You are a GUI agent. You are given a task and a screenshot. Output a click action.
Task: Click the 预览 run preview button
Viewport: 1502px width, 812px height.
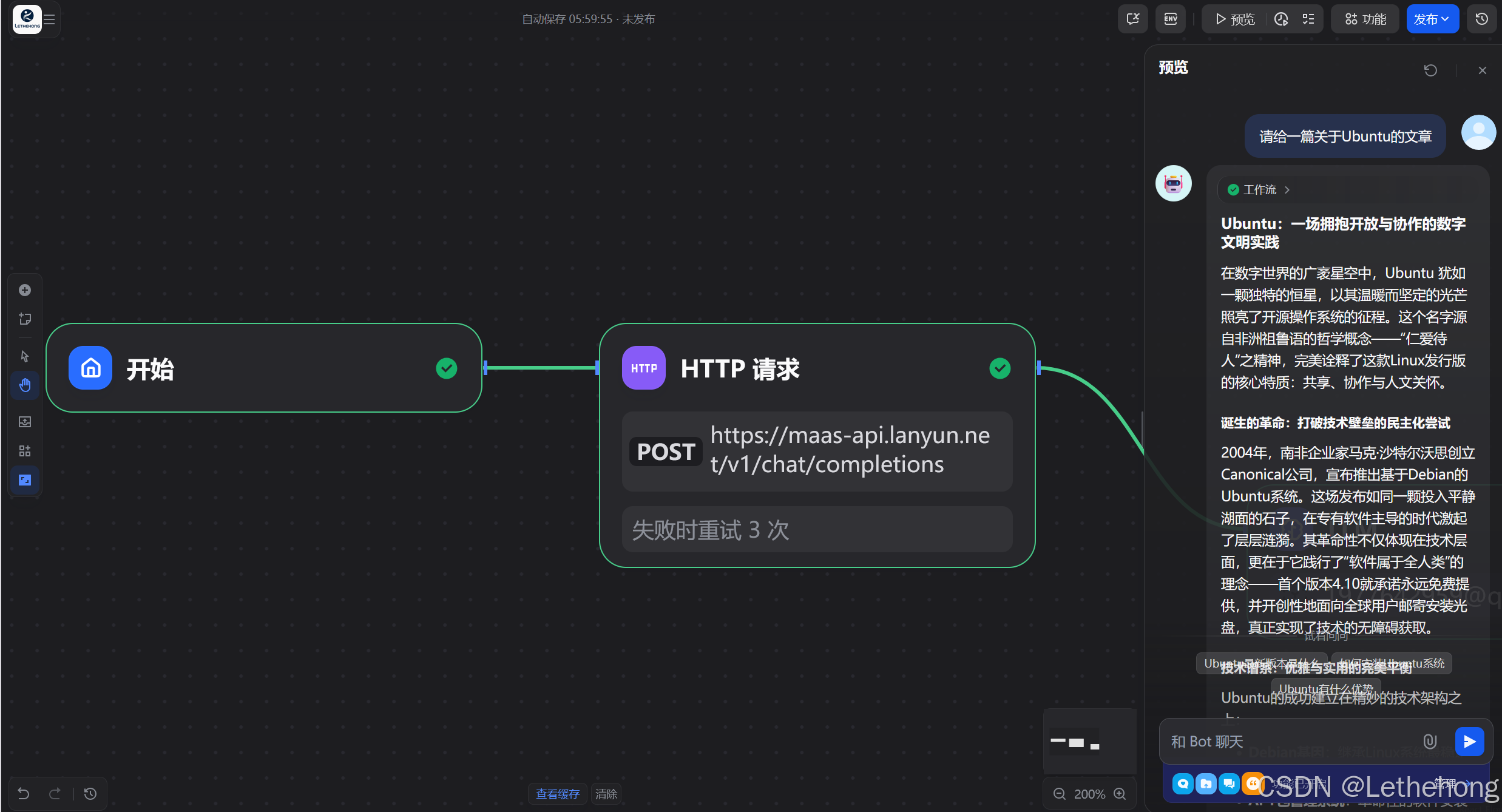tap(1234, 19)
